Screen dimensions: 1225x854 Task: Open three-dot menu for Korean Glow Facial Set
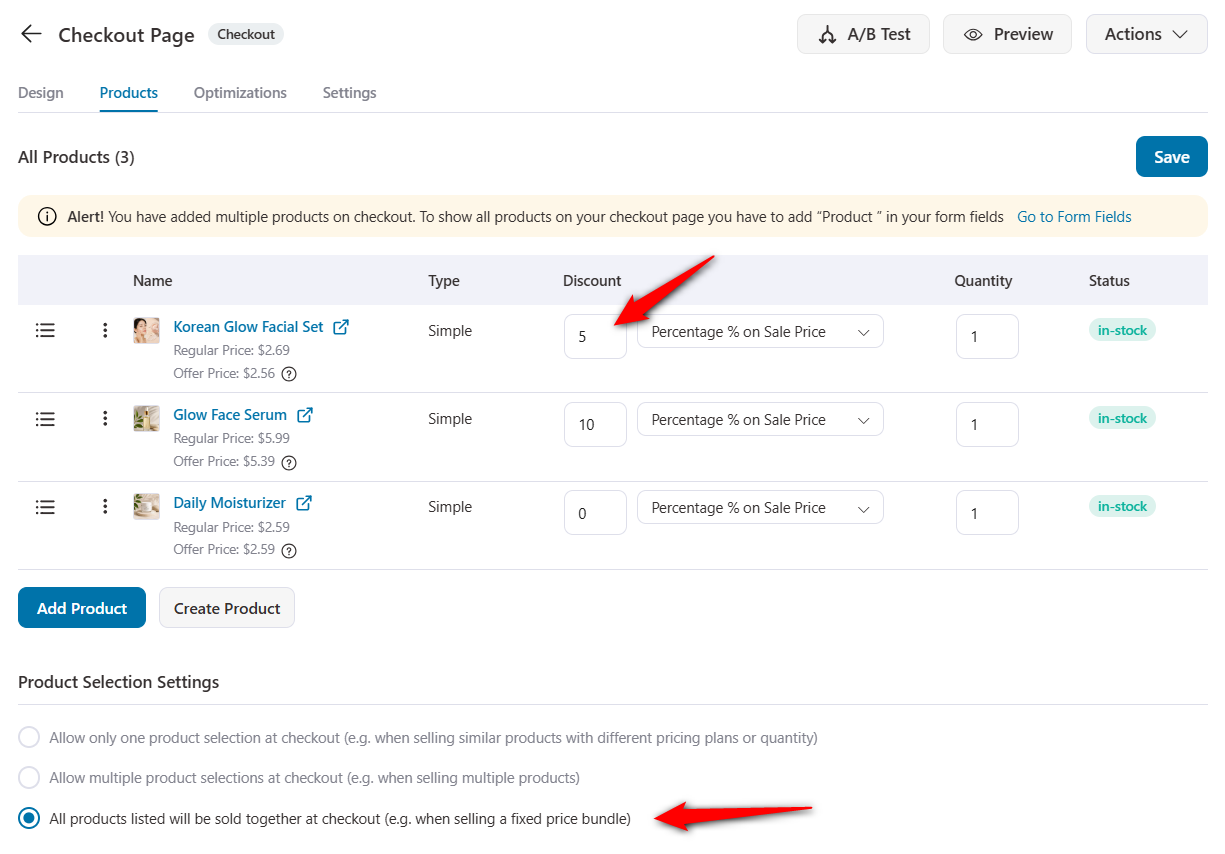click(105, 330)
